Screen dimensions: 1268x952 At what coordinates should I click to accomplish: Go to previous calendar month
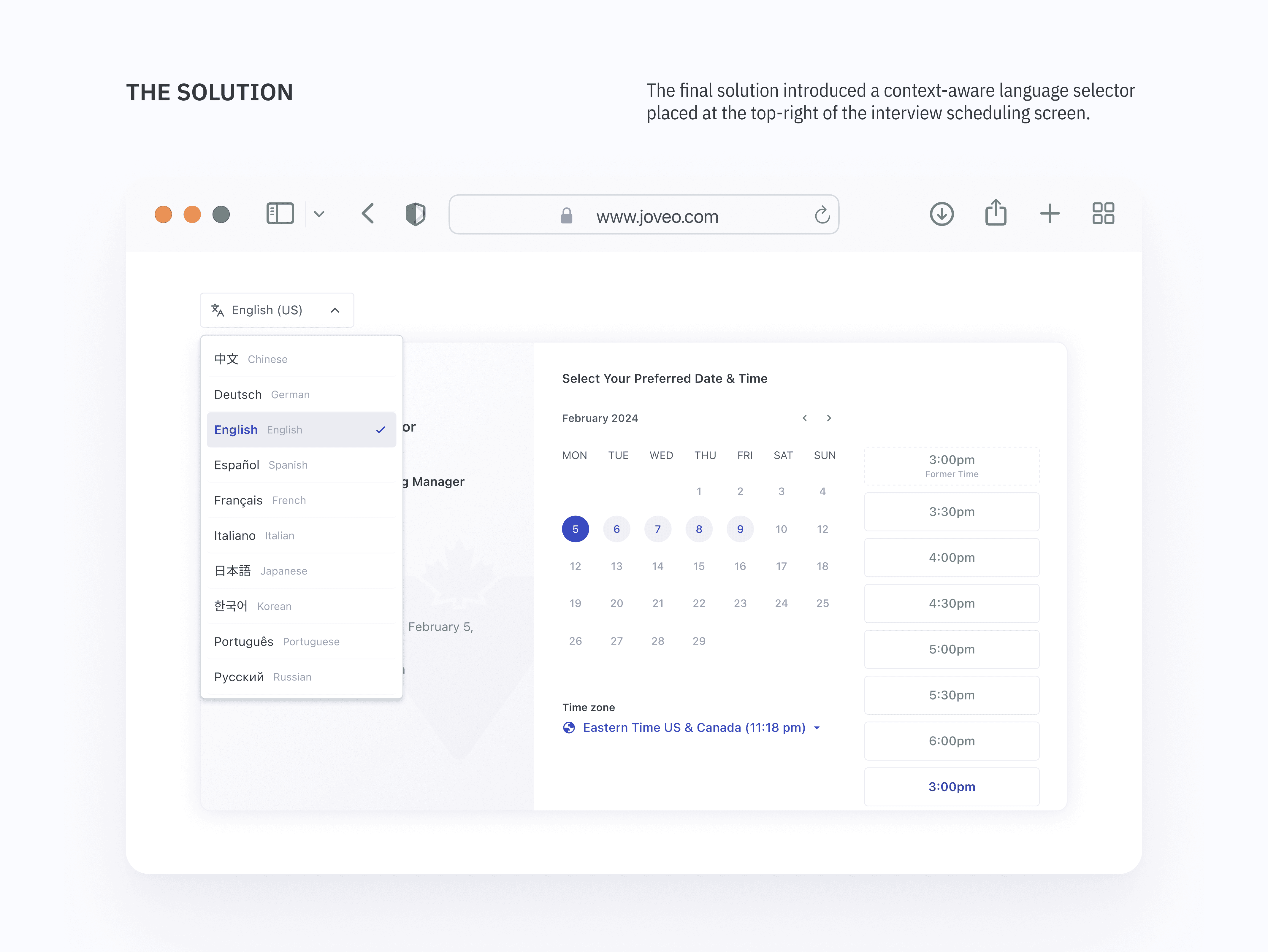805,418
